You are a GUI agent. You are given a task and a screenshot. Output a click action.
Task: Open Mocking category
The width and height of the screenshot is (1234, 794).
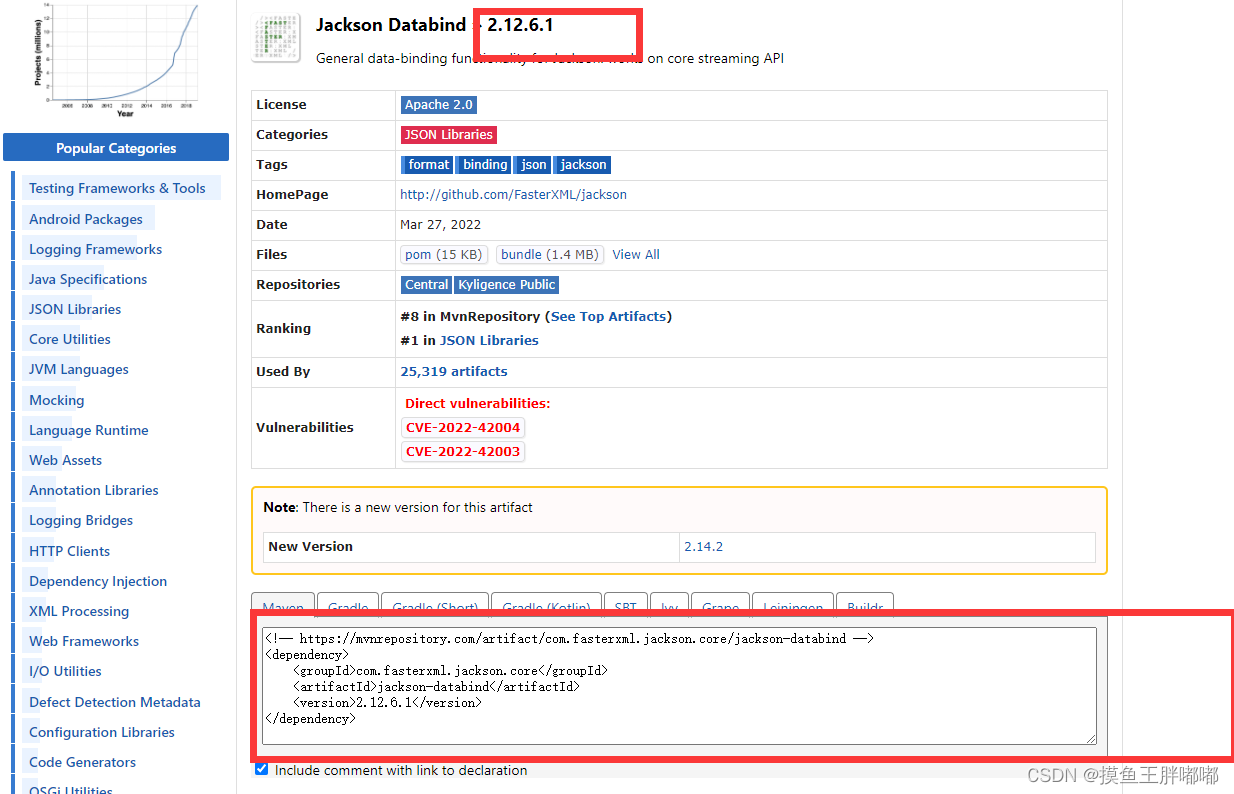click(57, 400)
